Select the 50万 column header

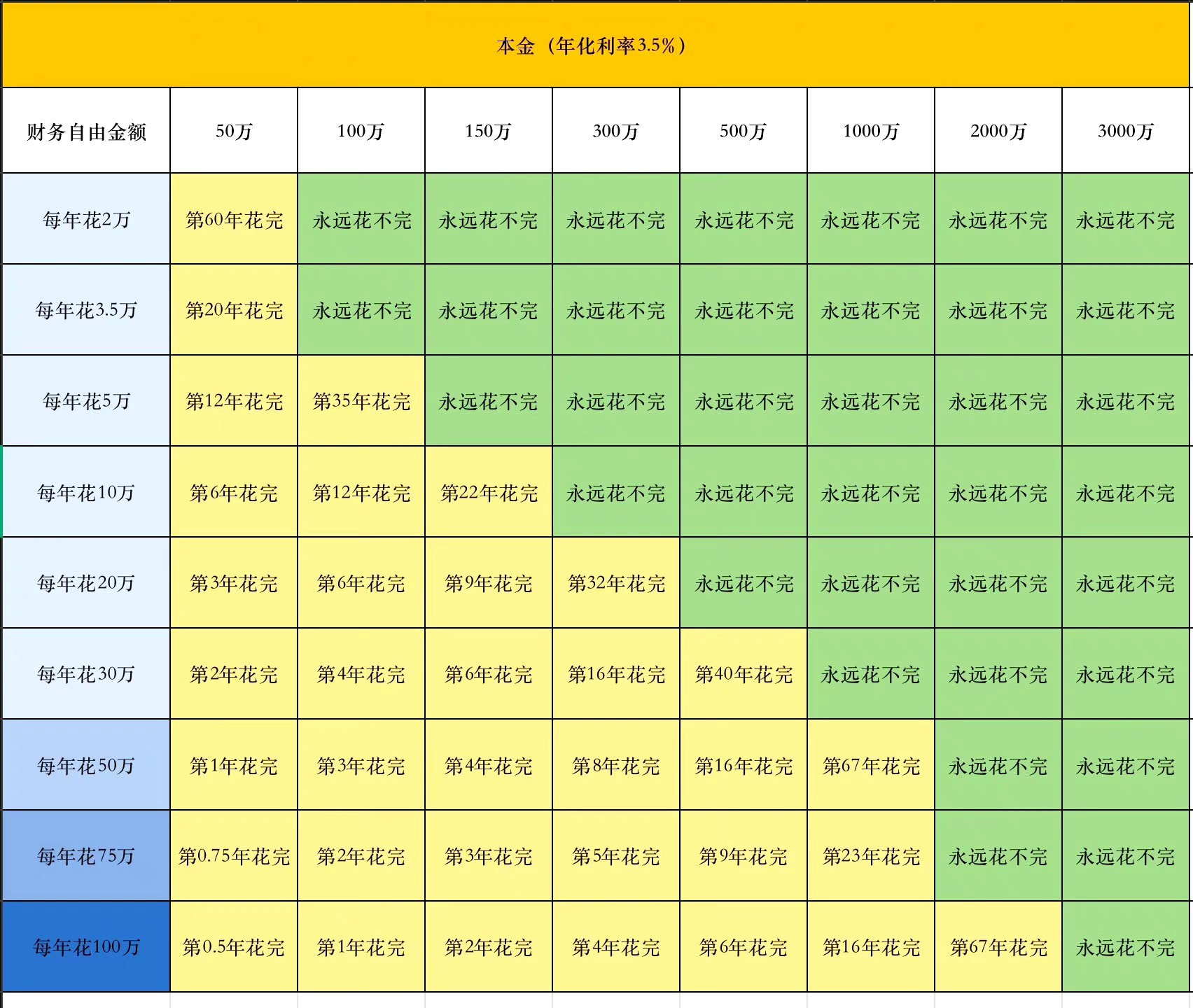click(x=234, y=131)
